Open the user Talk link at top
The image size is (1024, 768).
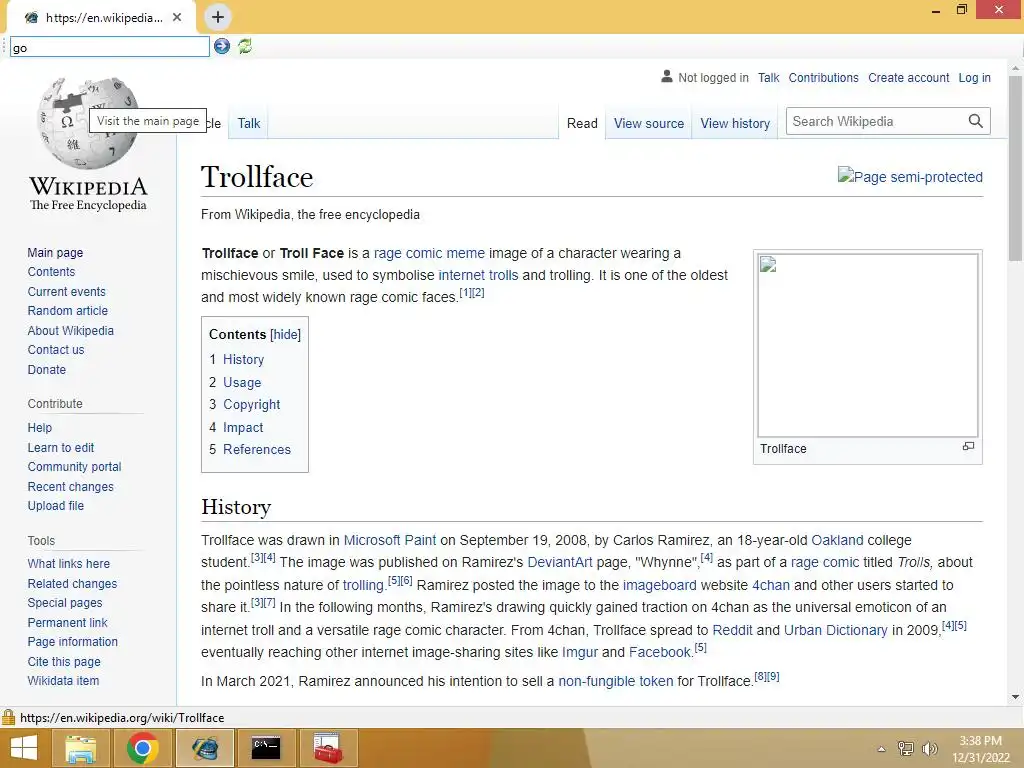coord(769,78)
